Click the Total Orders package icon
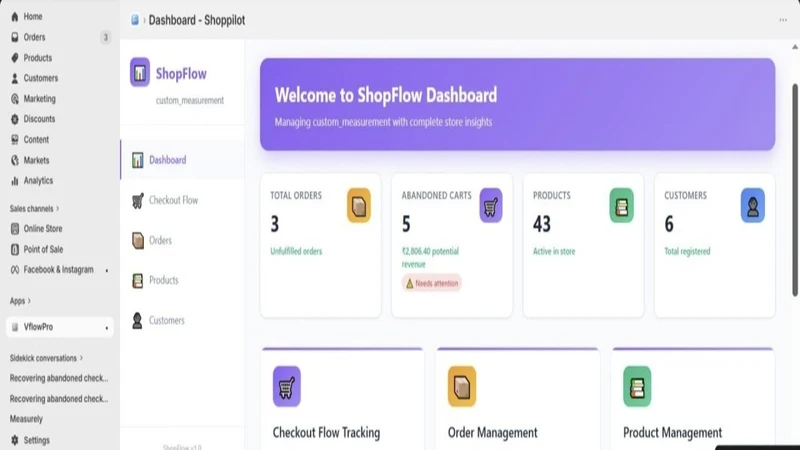Viewport: 800px width, 450px height. point(359,206)
